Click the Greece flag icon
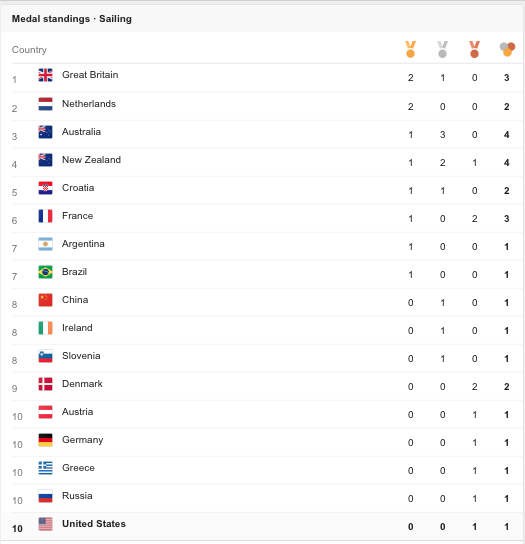Image resolution: width=525 pixels, height=544 pixels. point(45,468)
